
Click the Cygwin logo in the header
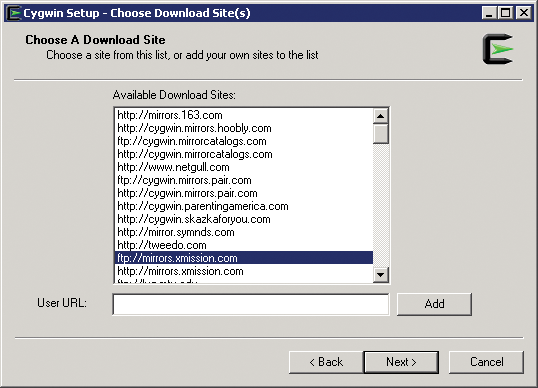pyautogui.click(x=498, y=49)
